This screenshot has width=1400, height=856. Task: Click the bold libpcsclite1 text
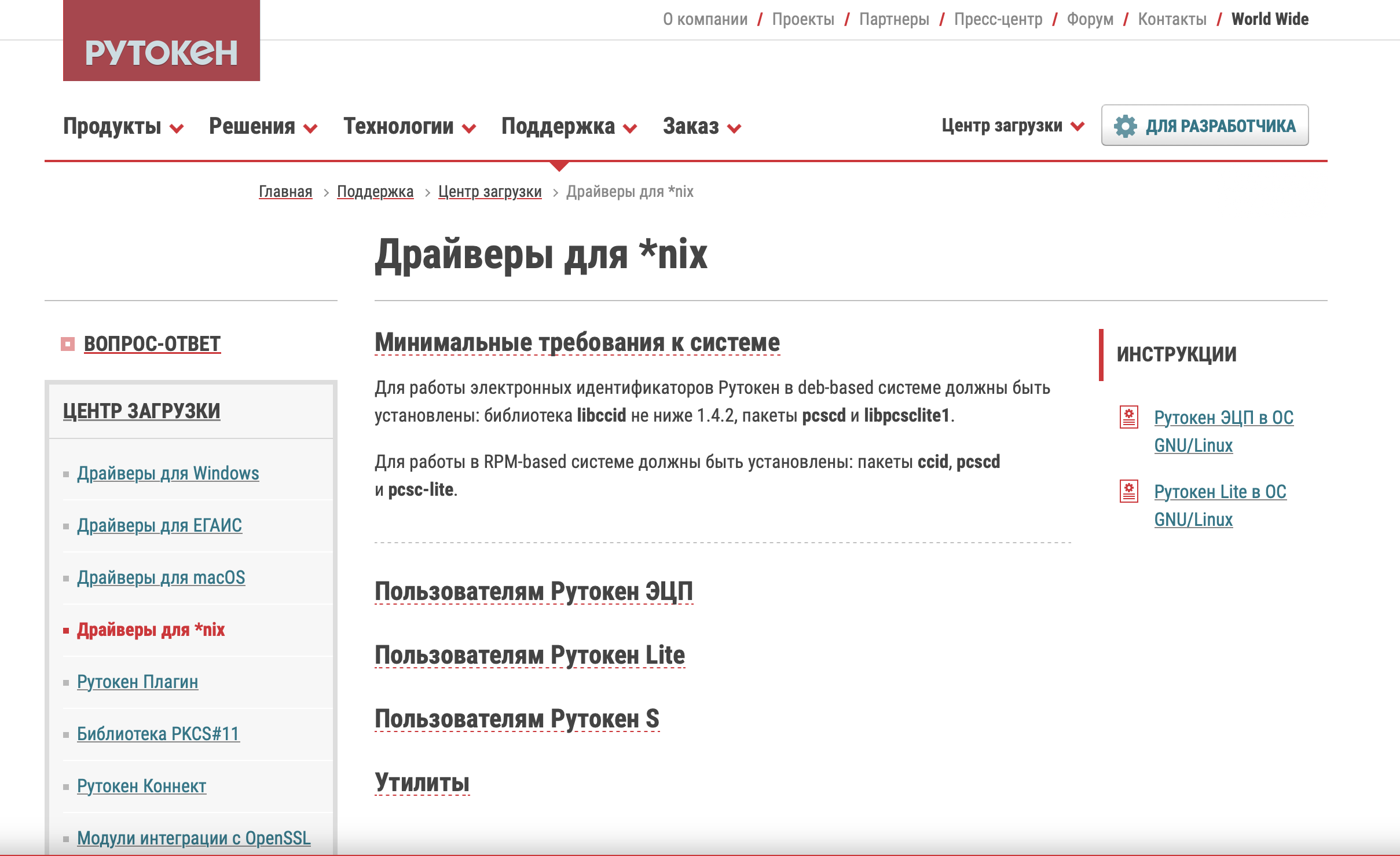click(907, 415)
